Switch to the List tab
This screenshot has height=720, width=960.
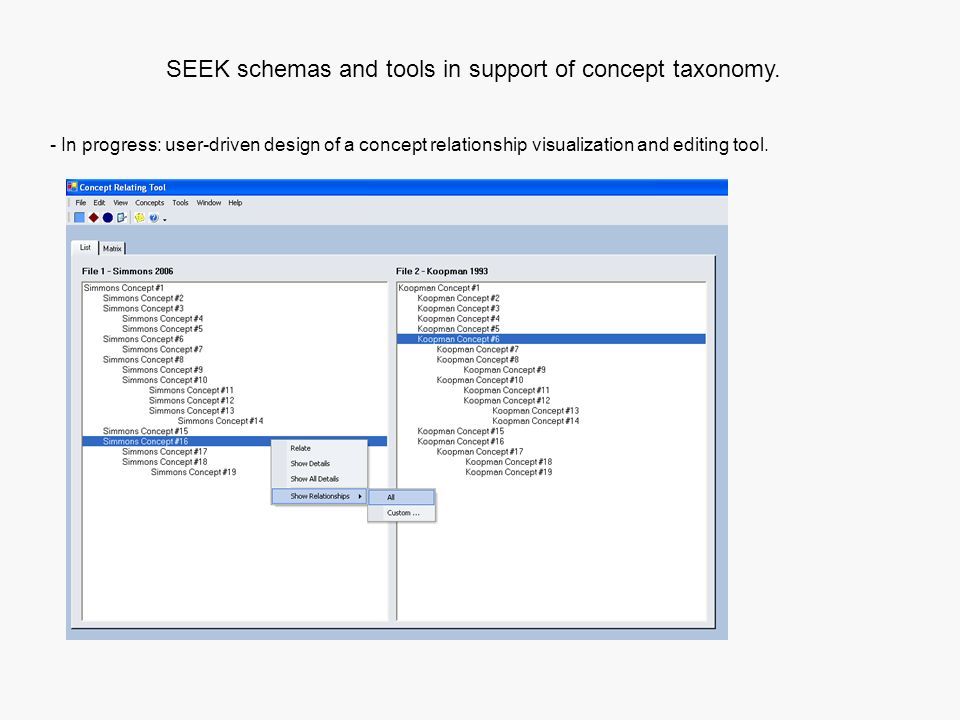coord(85,247)
